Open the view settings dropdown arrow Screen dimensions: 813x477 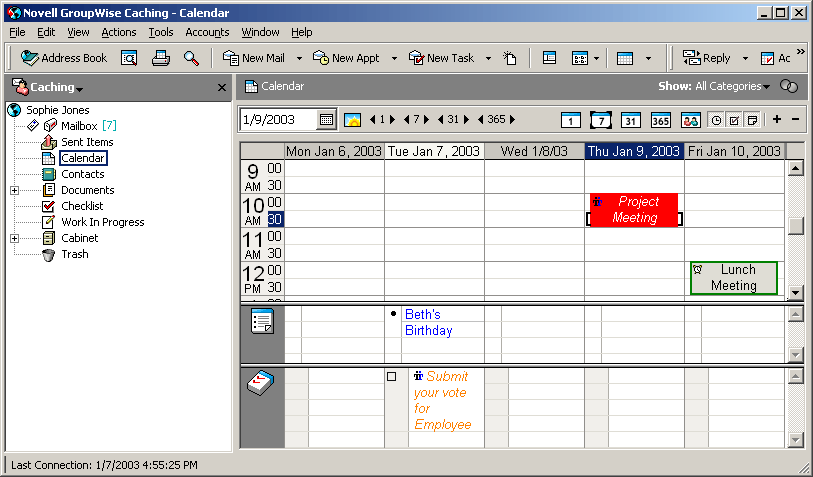pyautogui.click(x=596, y=59)
